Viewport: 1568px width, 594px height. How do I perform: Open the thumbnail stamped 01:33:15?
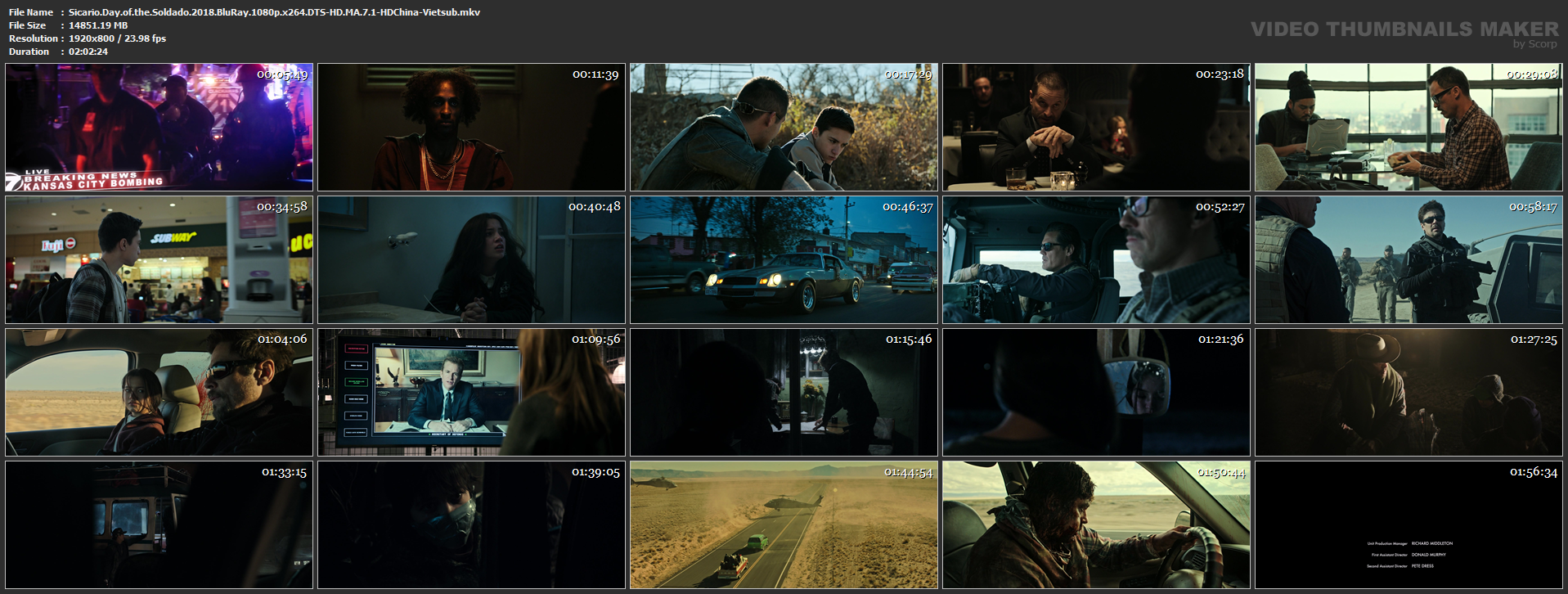[159, 525]
